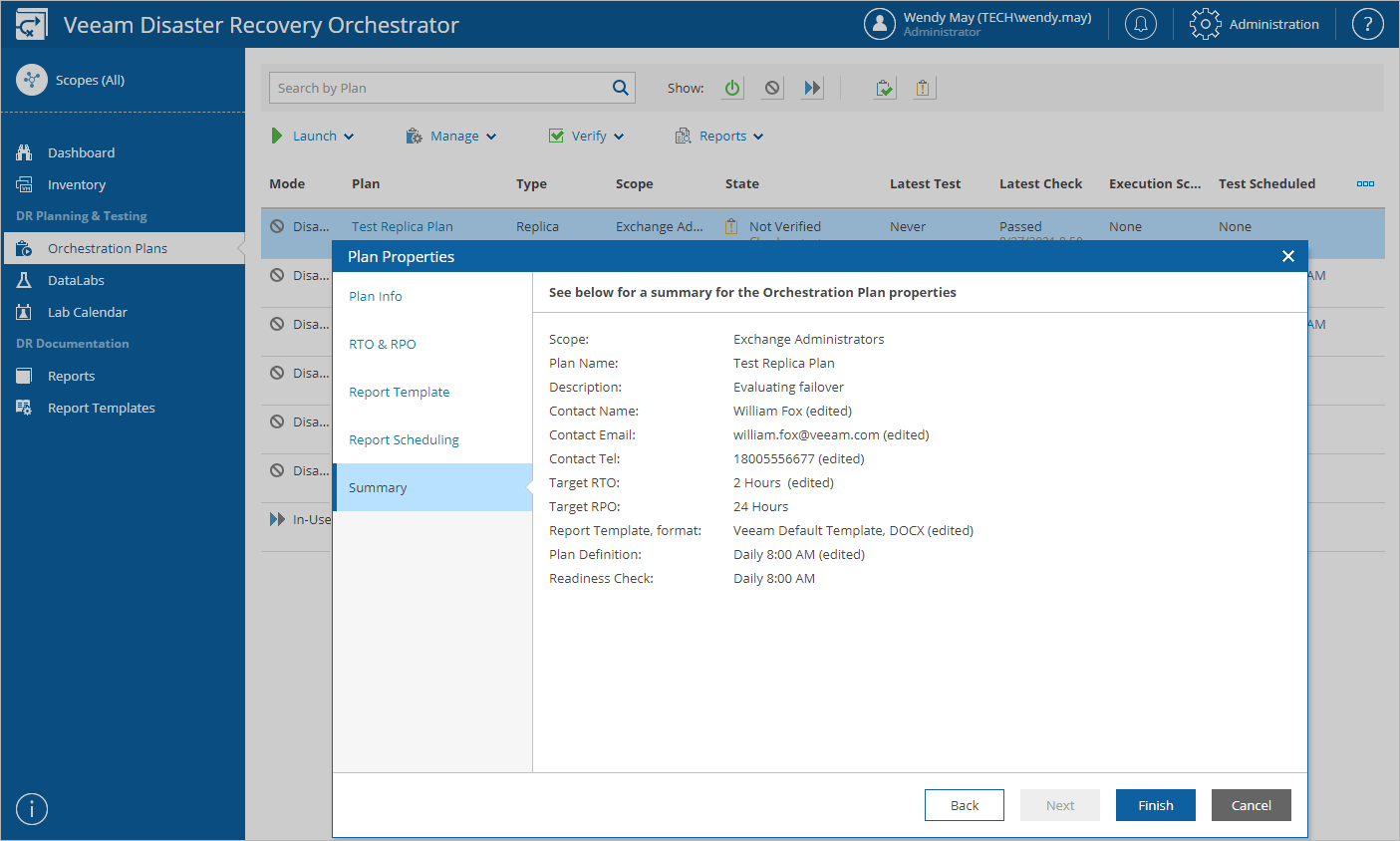
Task: Click 'Exchange Administrators' scope value
Action: coord(809,339)
